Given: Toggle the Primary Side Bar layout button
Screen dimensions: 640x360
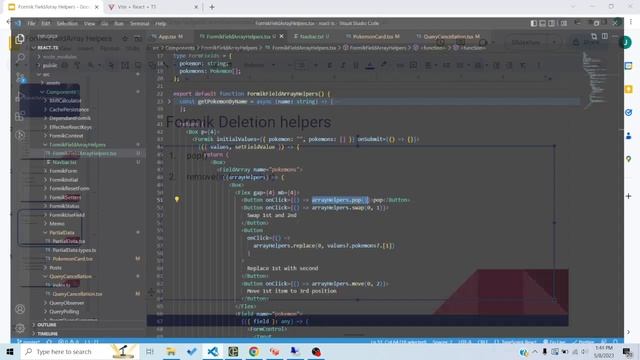Looking at the screenshot, I should tap(533, 23).
